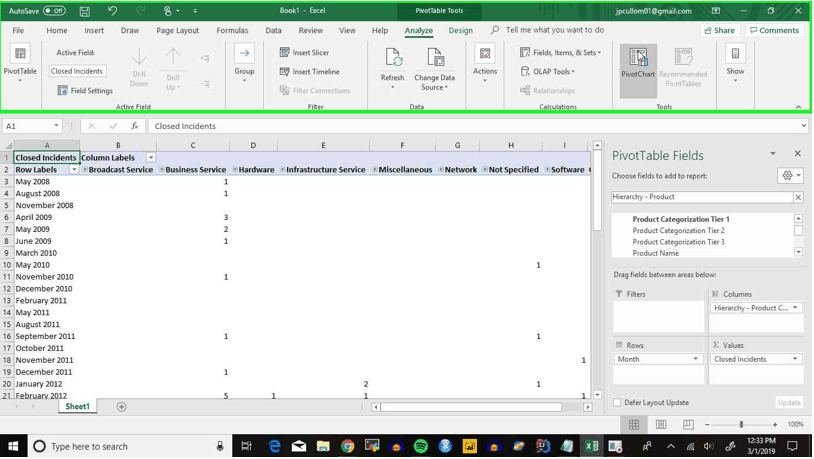The width and height of the screenshot is (814, 459).
Task: Click the zoom slider handle
Action: pos(741,425)
